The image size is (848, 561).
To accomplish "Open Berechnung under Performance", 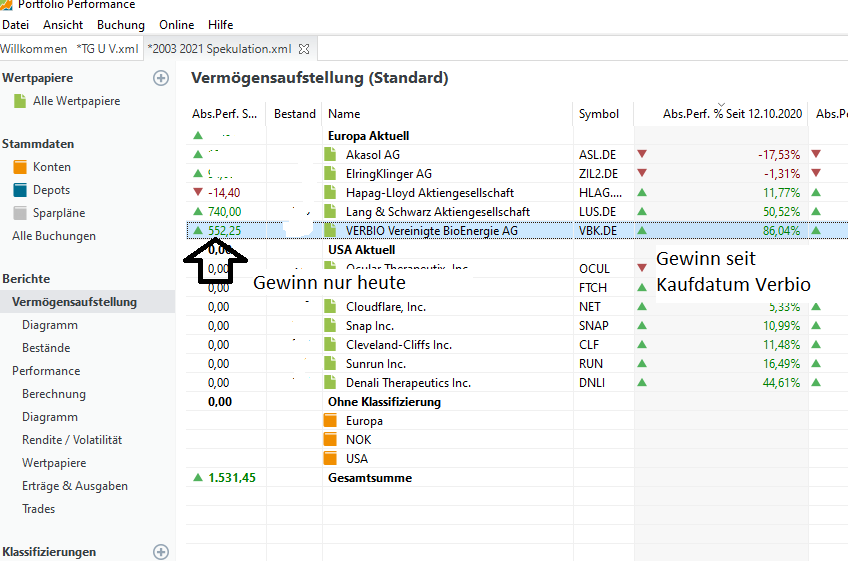I will [54, 394].
